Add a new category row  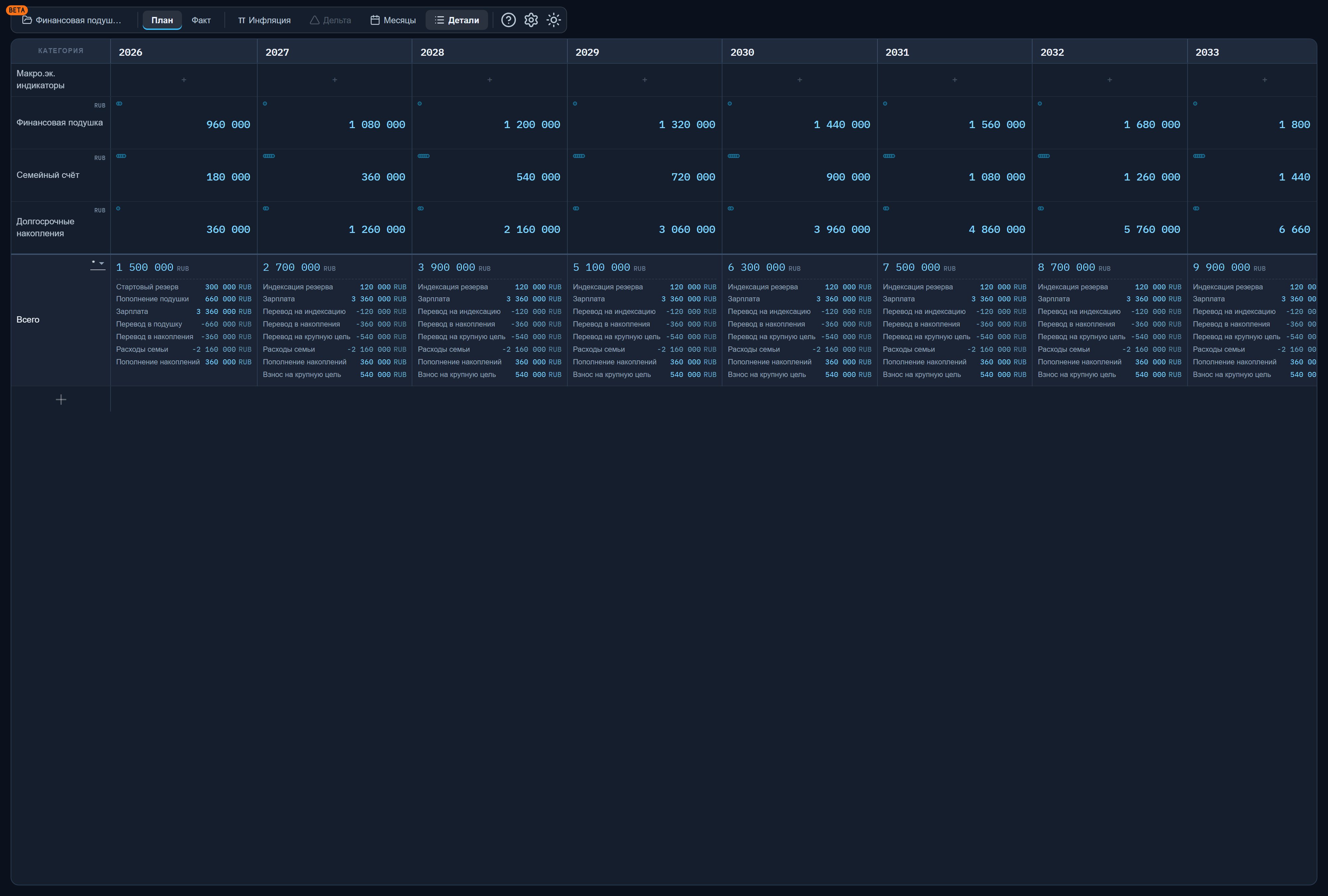pos(61,400)
